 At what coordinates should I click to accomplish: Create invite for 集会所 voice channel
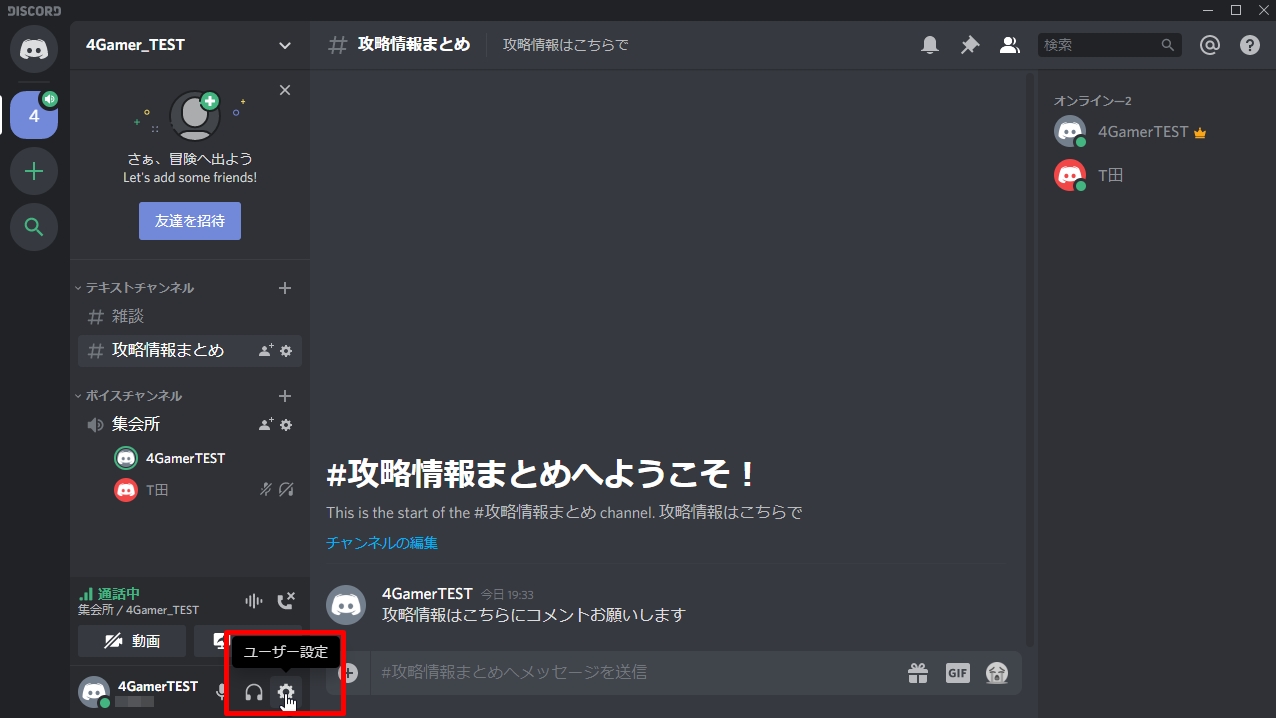click(265, 425)
